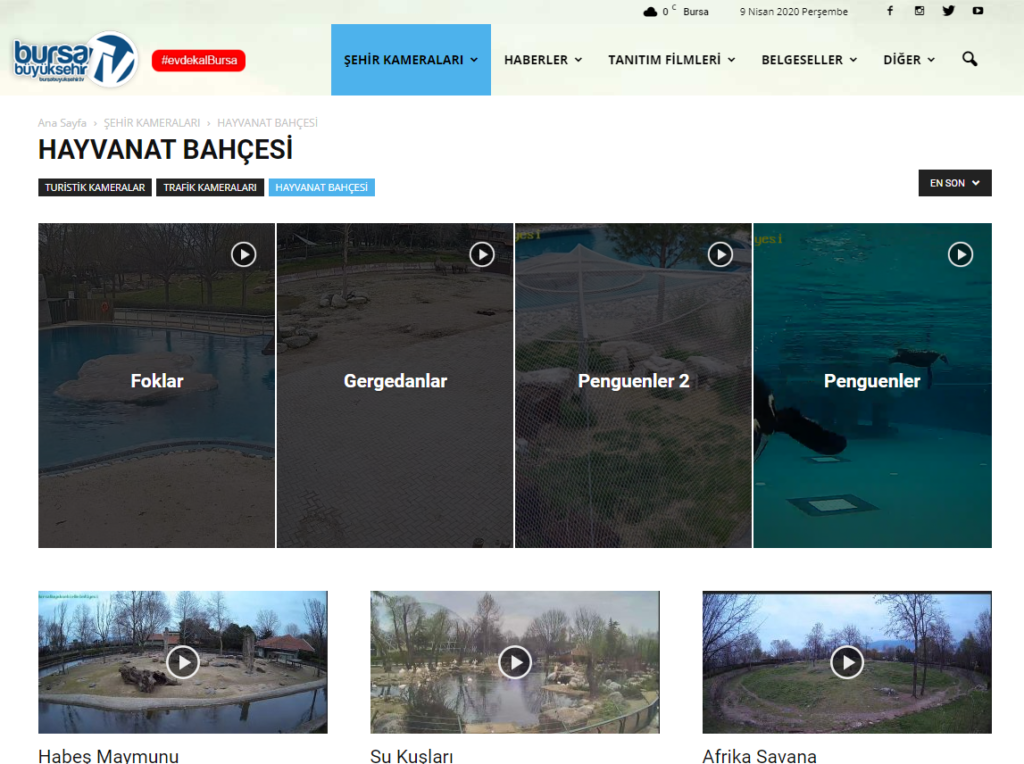1024x764 pixels.
Task: Click the #evdekalBursa red button
Action: pos(199,60)
